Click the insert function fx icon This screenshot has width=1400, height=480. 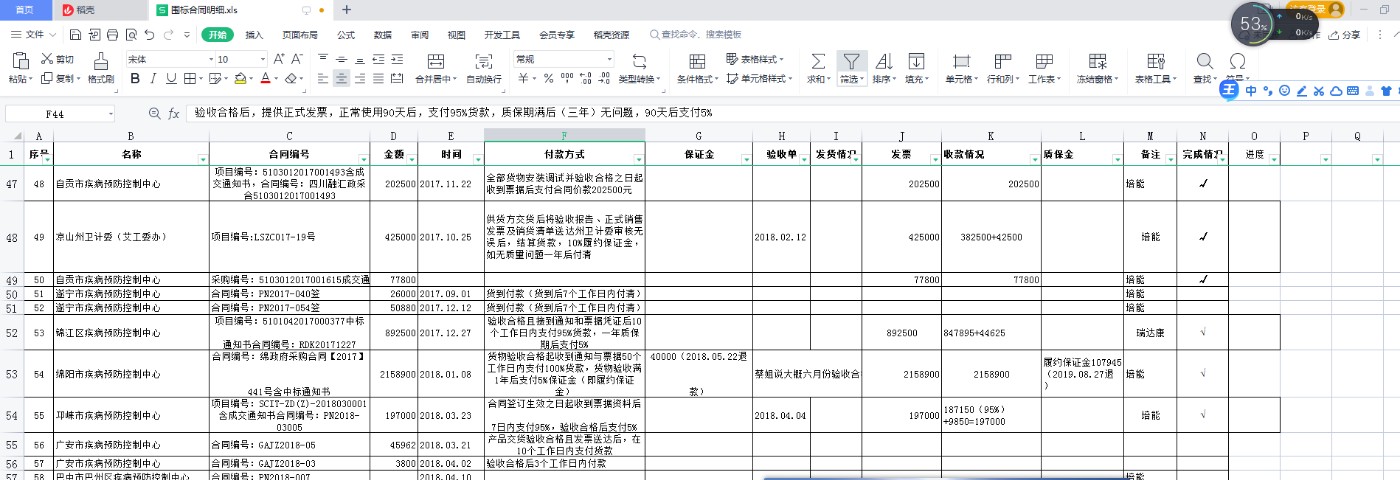(x=173, y=114)
